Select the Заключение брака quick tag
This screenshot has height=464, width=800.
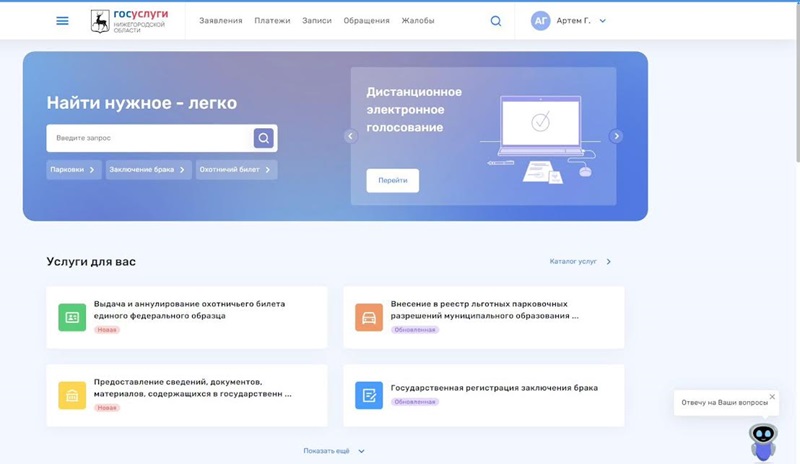coord(147,170)
